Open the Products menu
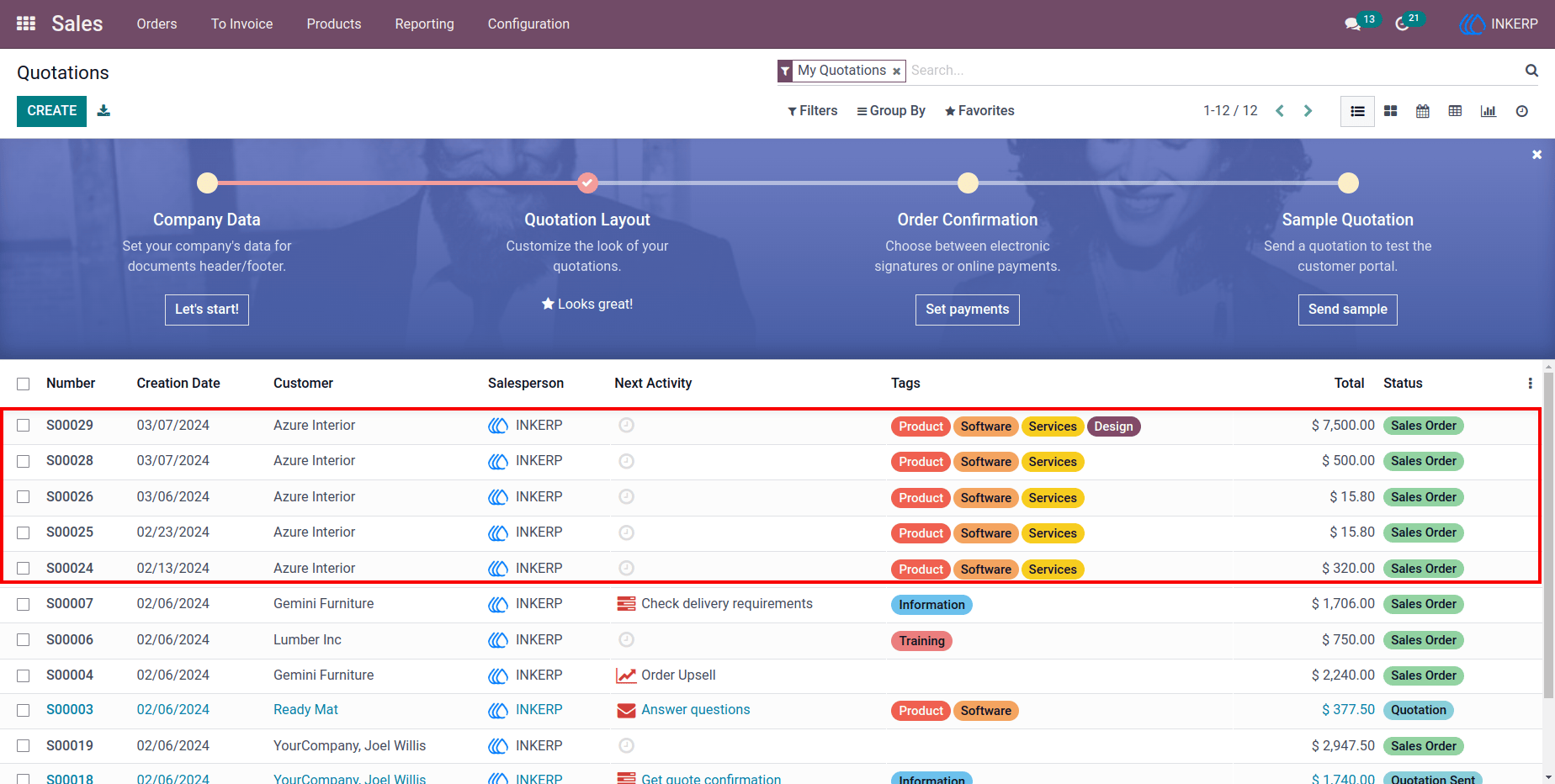This screenshot has width=1555, height=784. click(x=334, y=24)
